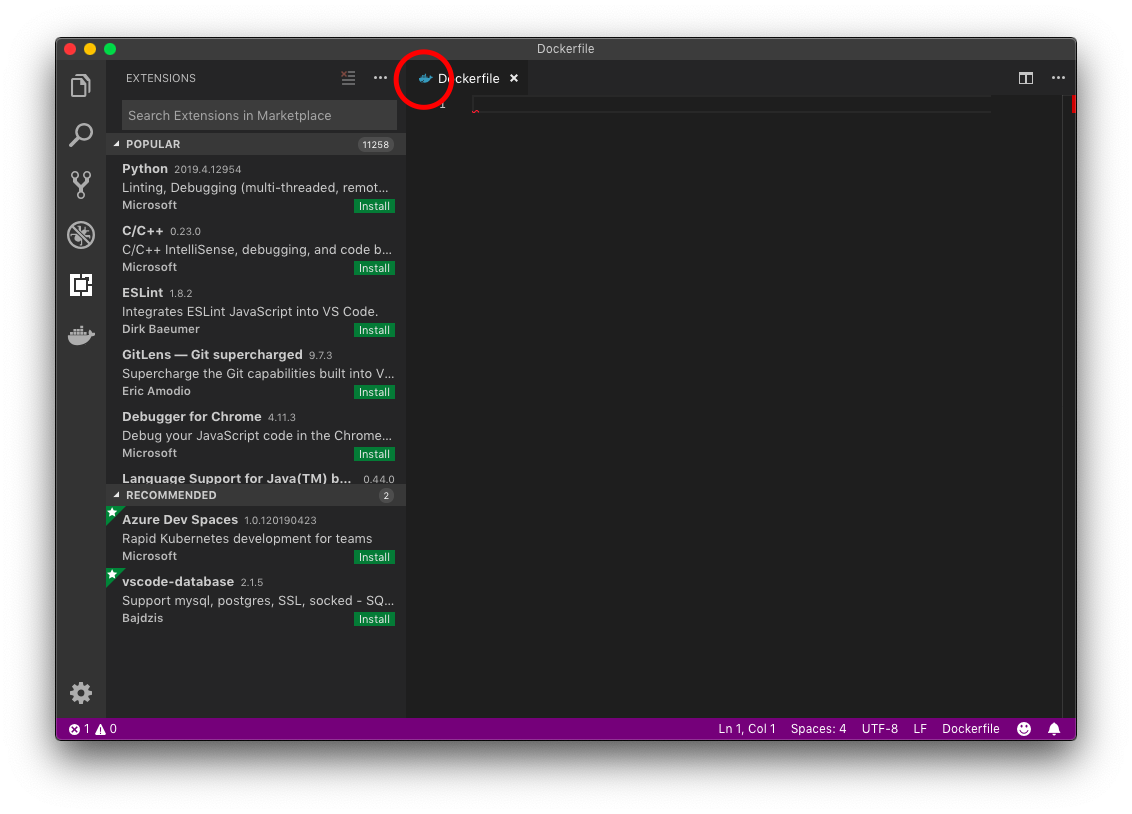Change indentation via Spaces: 4
This screenshot has width=1132, height=814.
[x=818, y=729]
